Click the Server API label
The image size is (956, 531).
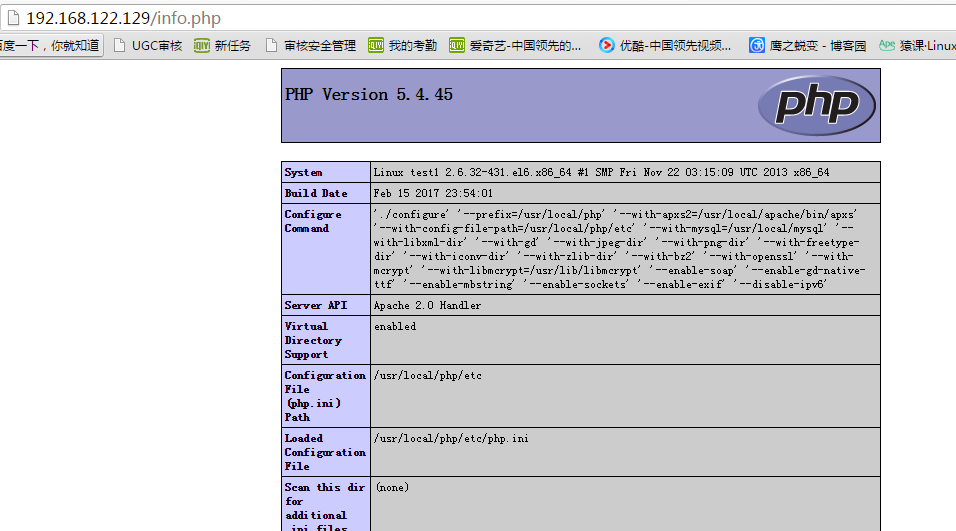tap(316, 305)
